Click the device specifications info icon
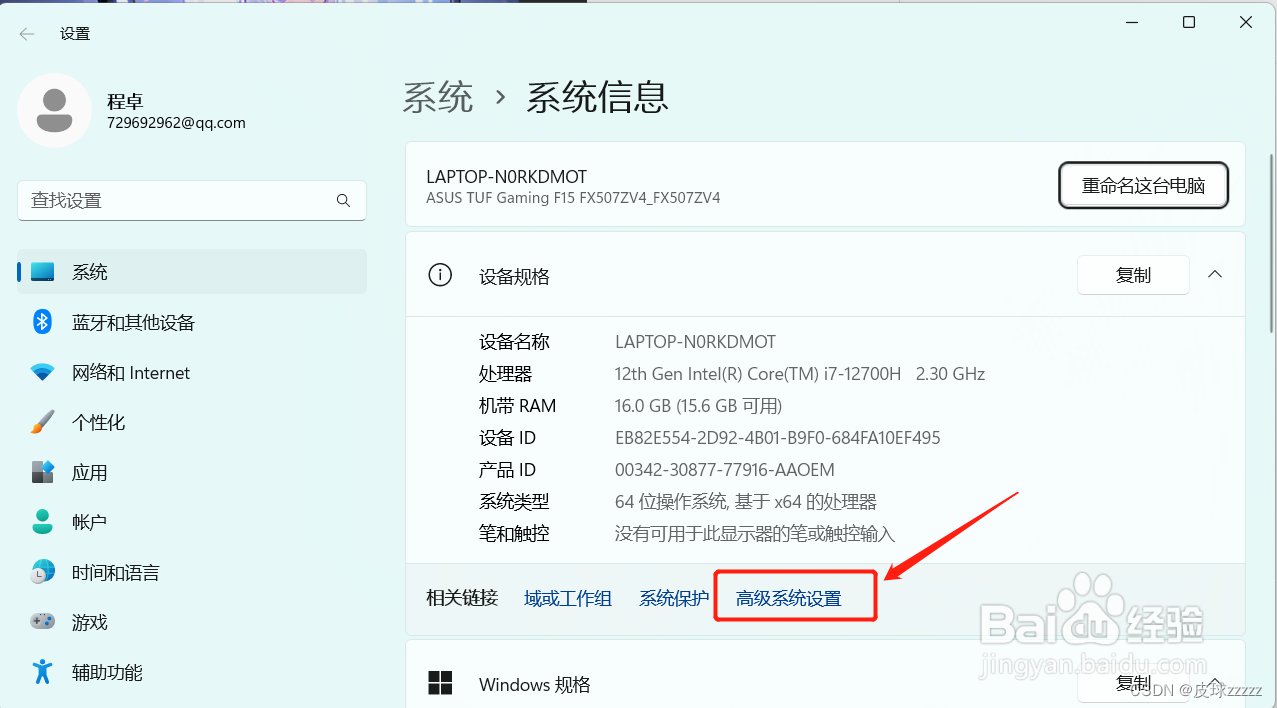 [x=440, y=275]
